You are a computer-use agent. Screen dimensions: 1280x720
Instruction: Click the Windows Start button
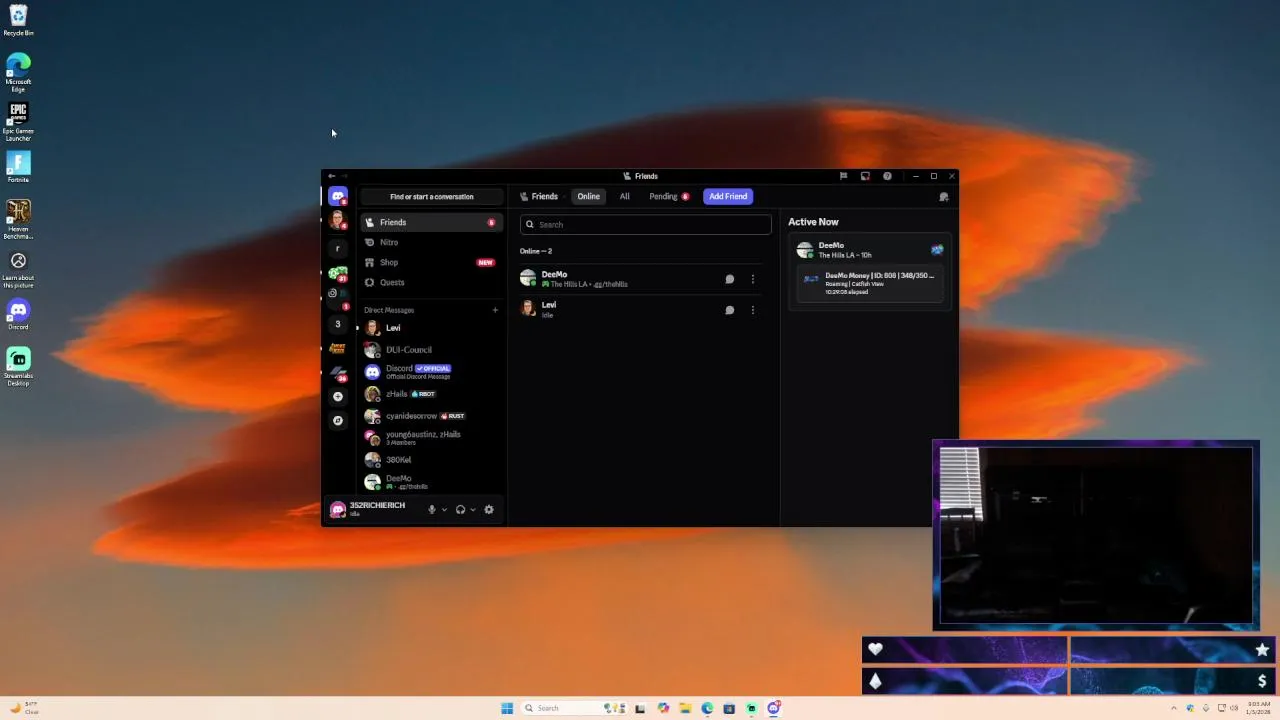point(507,708)
